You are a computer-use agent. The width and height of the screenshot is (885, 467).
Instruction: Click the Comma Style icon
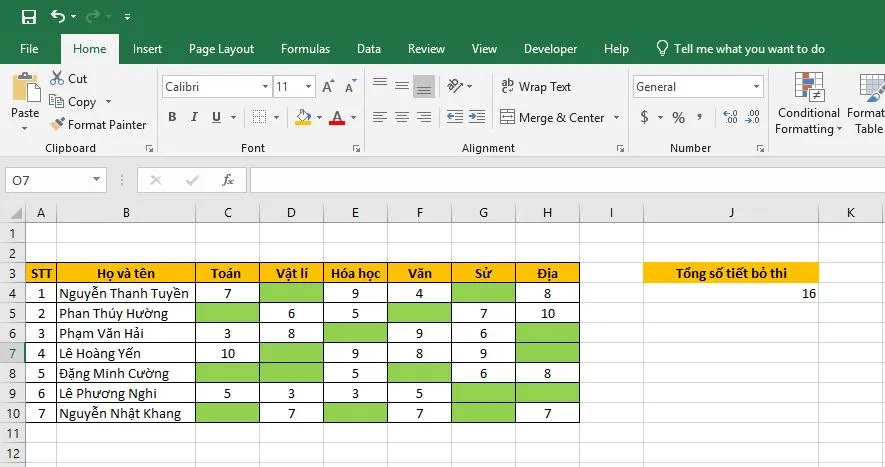tap(700, 116)
